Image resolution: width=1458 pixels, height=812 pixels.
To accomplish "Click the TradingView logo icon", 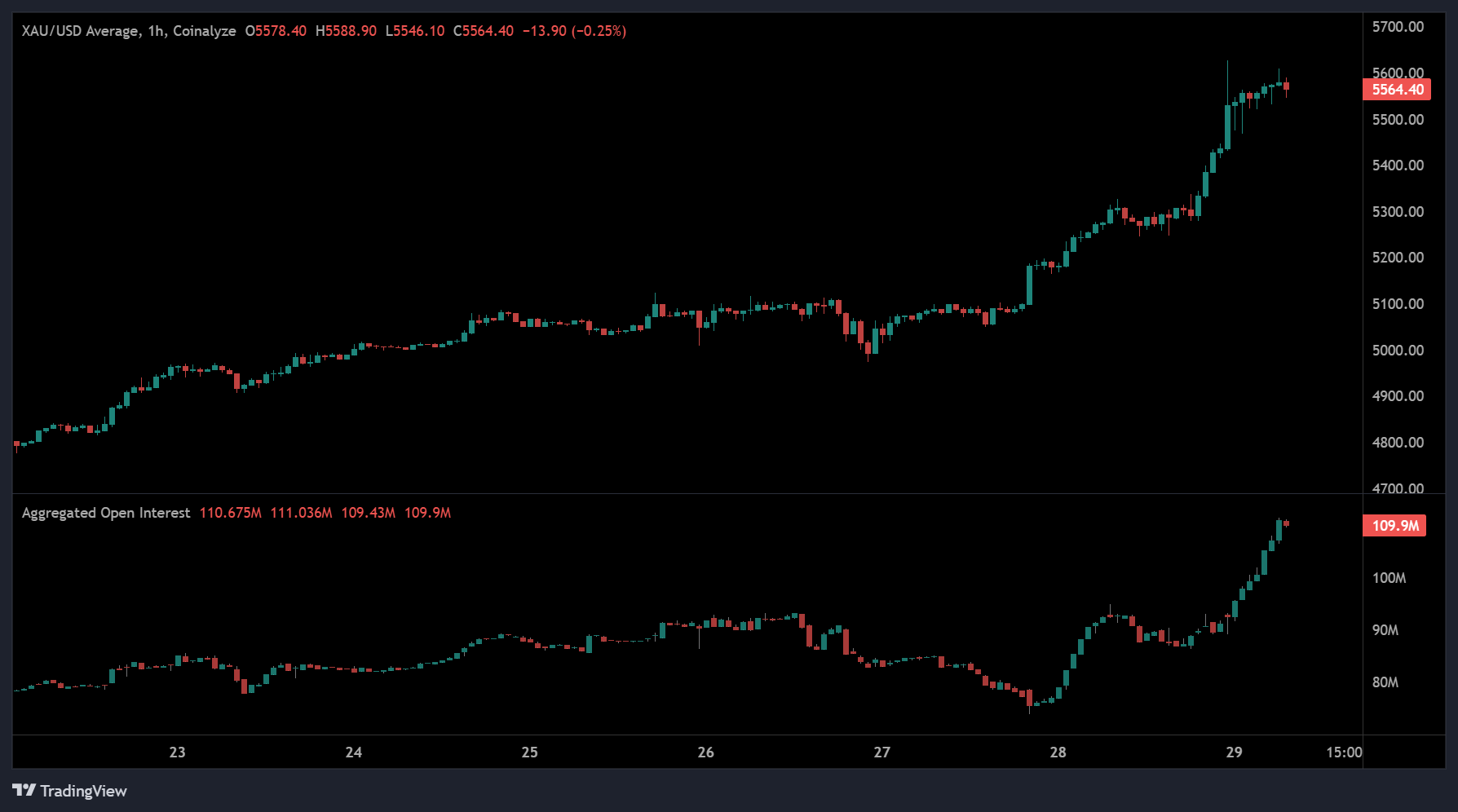I will coord(24,790).
